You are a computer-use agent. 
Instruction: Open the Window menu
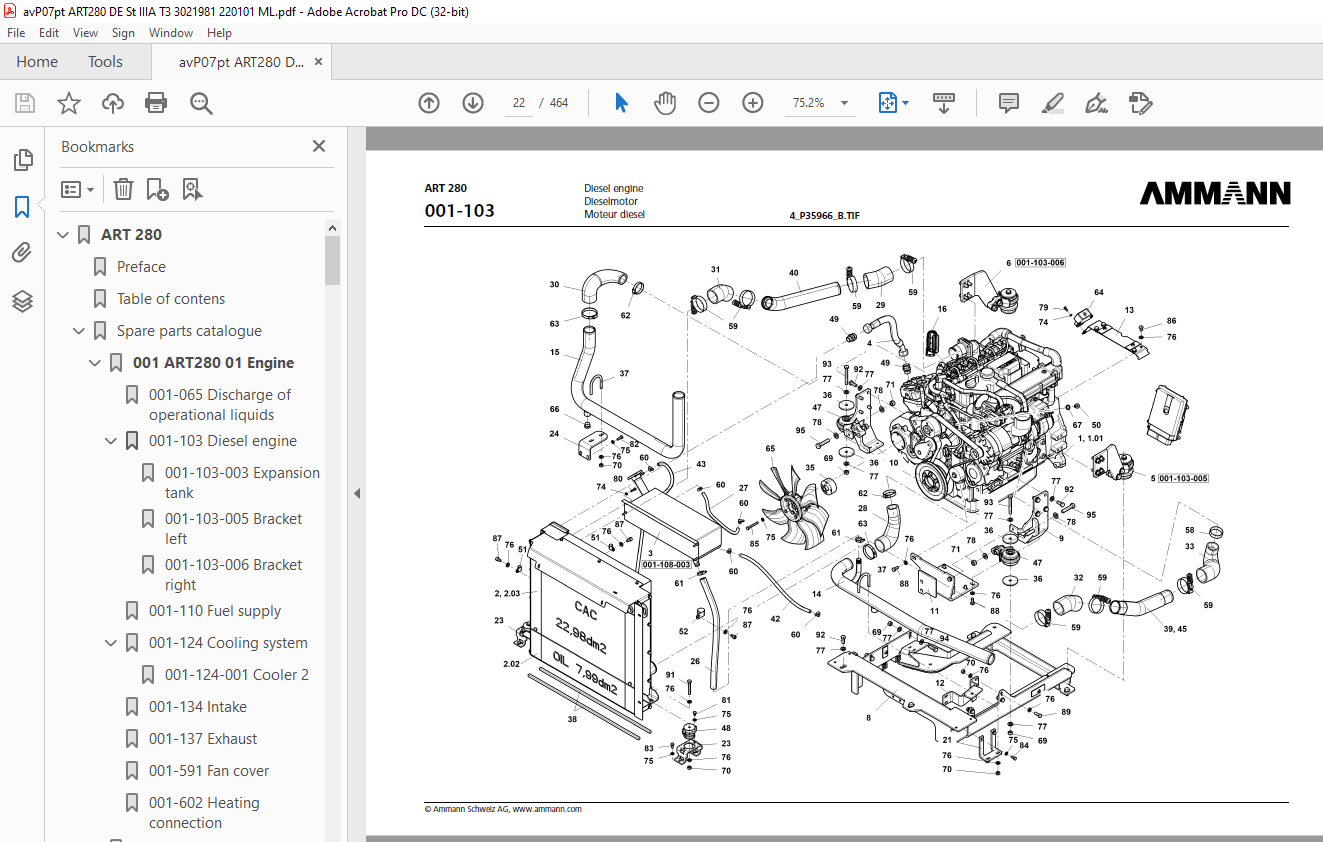pos(171,33)
